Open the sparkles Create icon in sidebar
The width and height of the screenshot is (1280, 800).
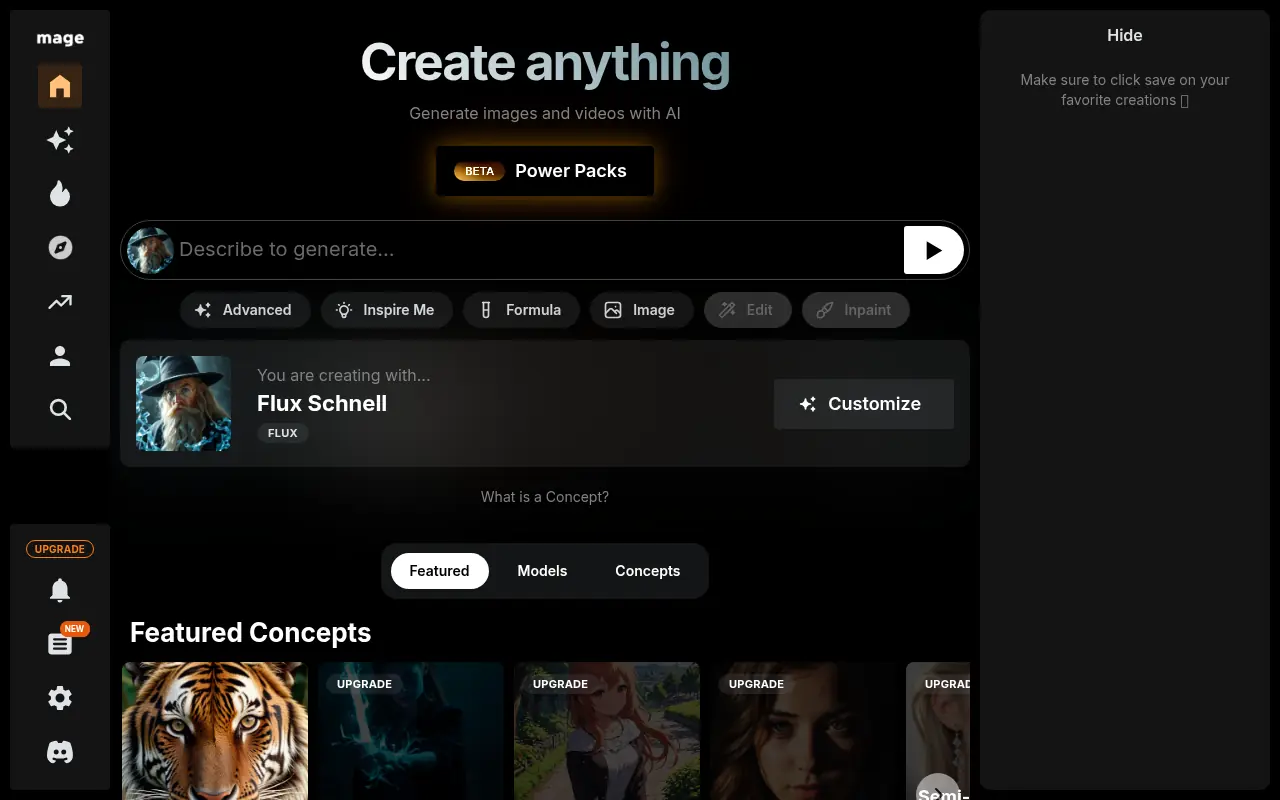point(60,140)
